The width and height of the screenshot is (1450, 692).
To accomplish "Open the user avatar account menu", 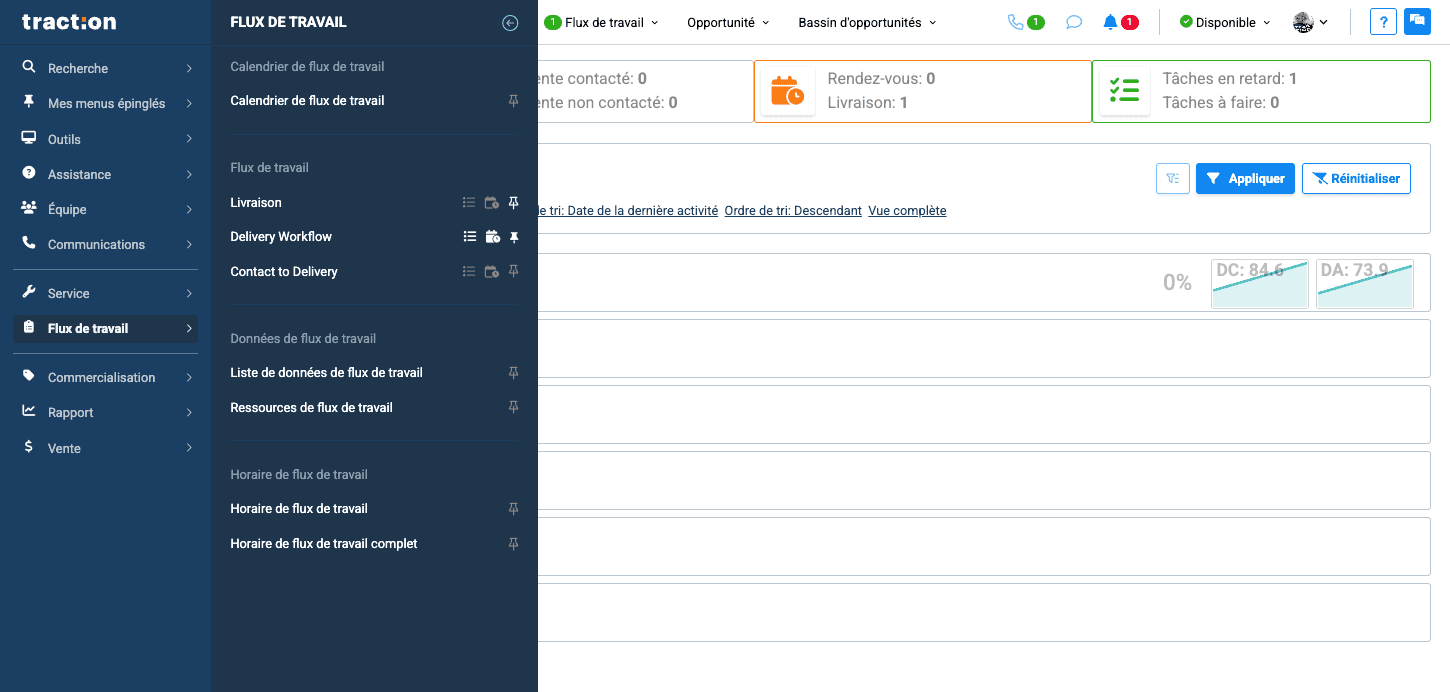I will pos(1310,22).
